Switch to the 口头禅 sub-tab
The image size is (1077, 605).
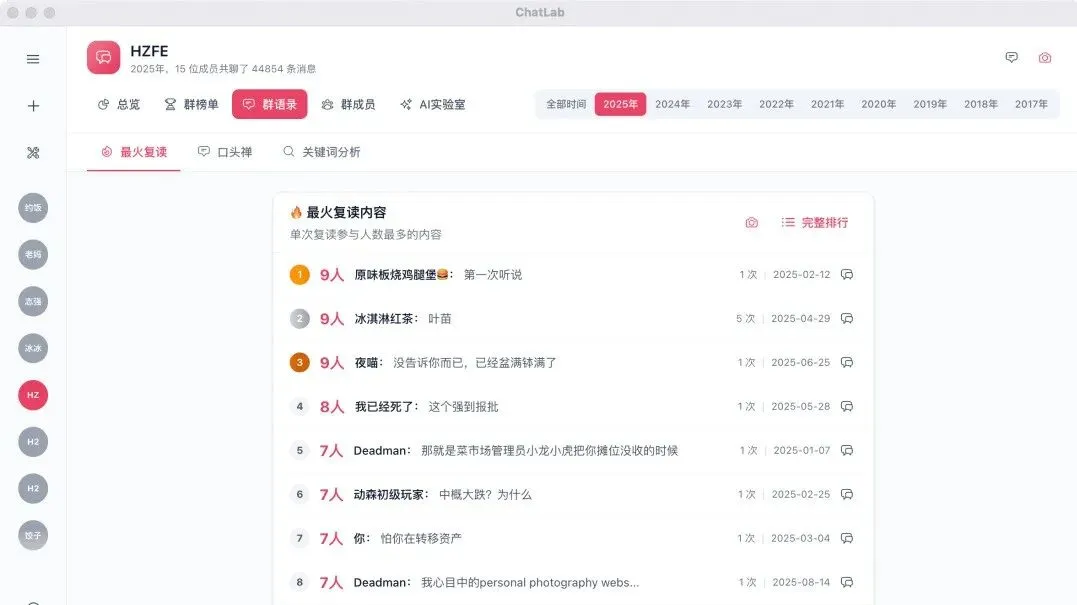point(225,152)
